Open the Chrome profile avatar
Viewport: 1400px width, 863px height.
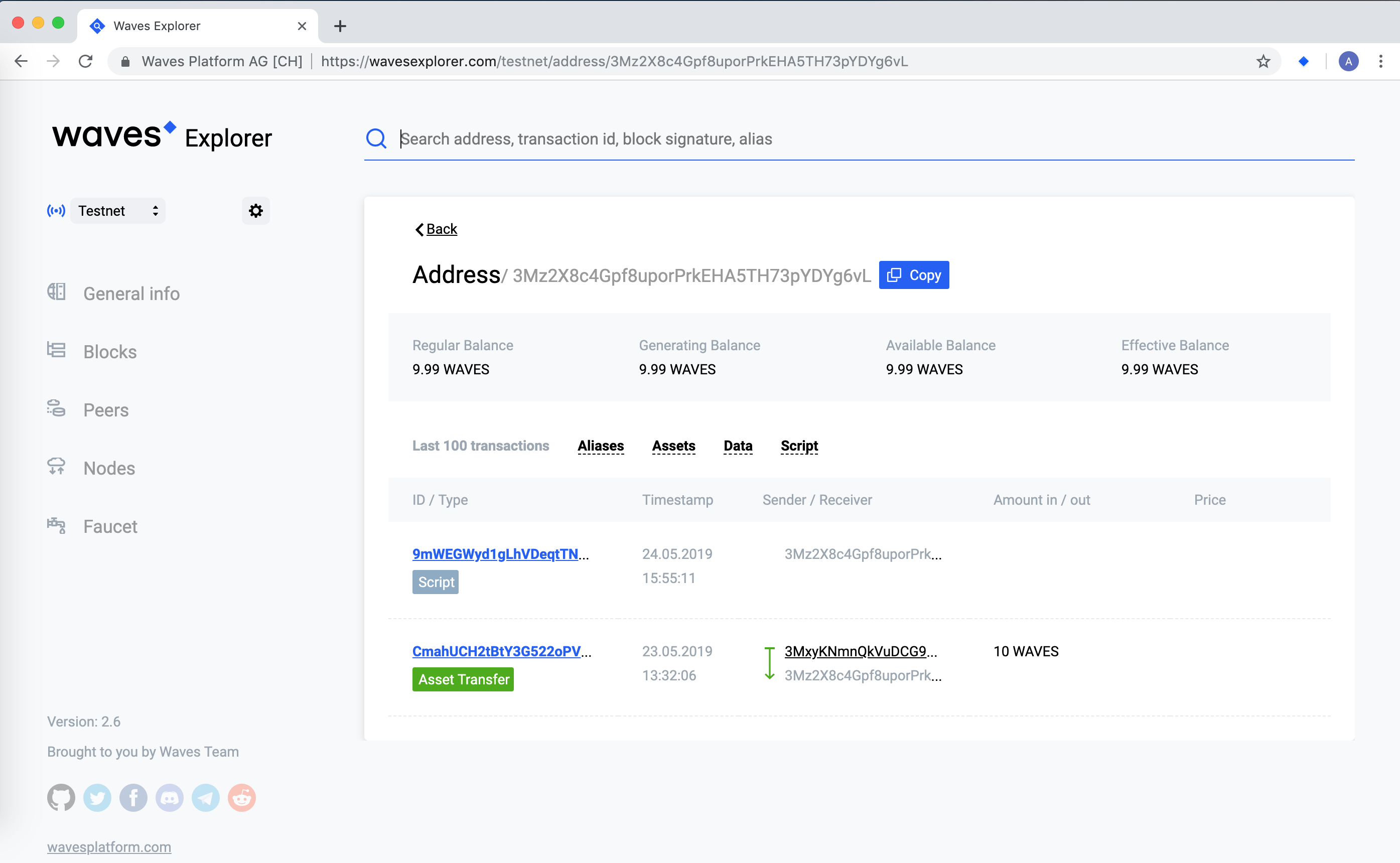[1348, 61]
